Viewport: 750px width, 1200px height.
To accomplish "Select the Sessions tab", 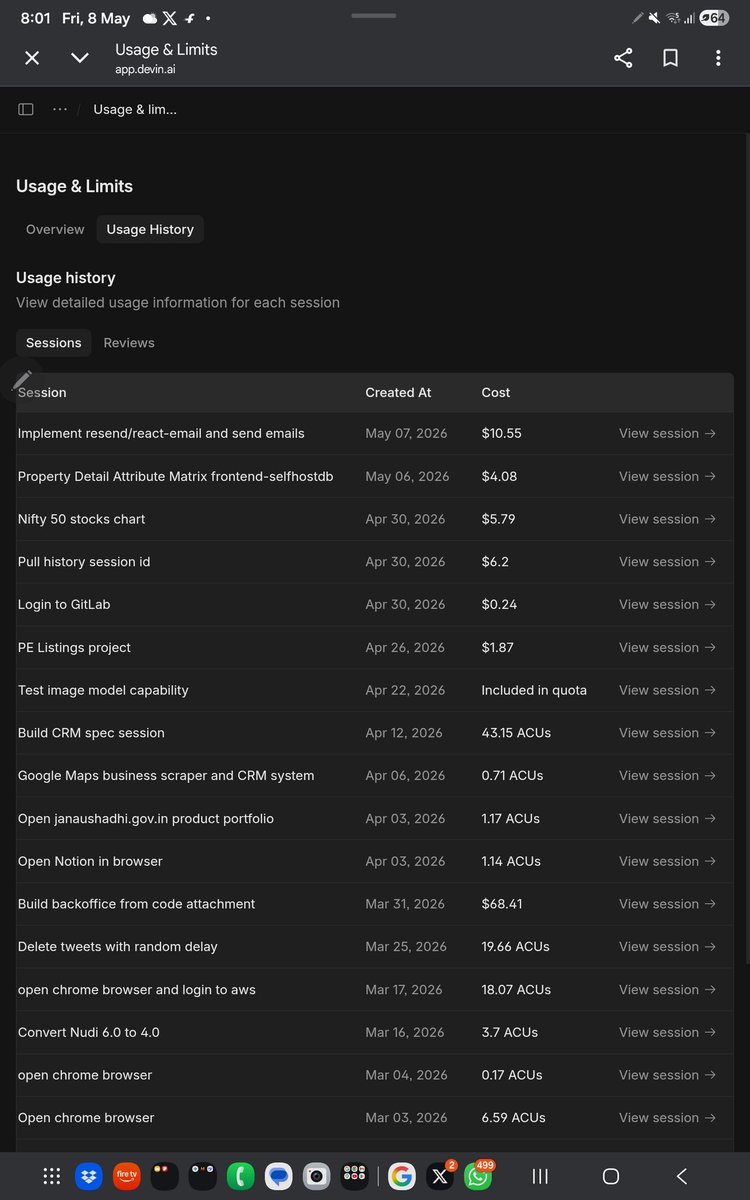I will (53, 343).
